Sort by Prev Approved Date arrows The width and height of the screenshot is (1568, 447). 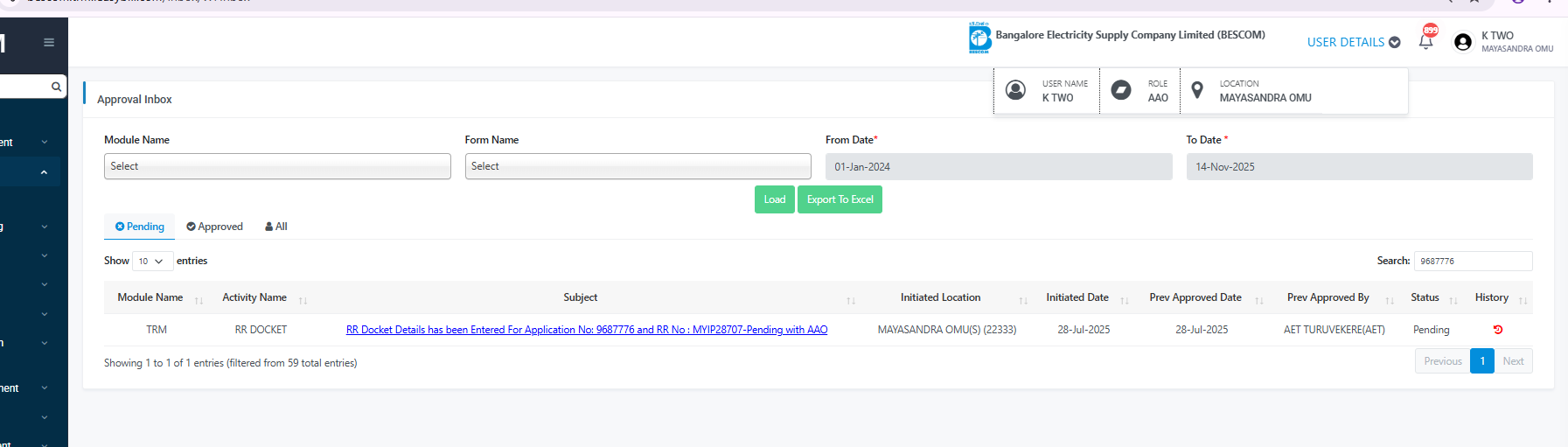point(1259,300)
